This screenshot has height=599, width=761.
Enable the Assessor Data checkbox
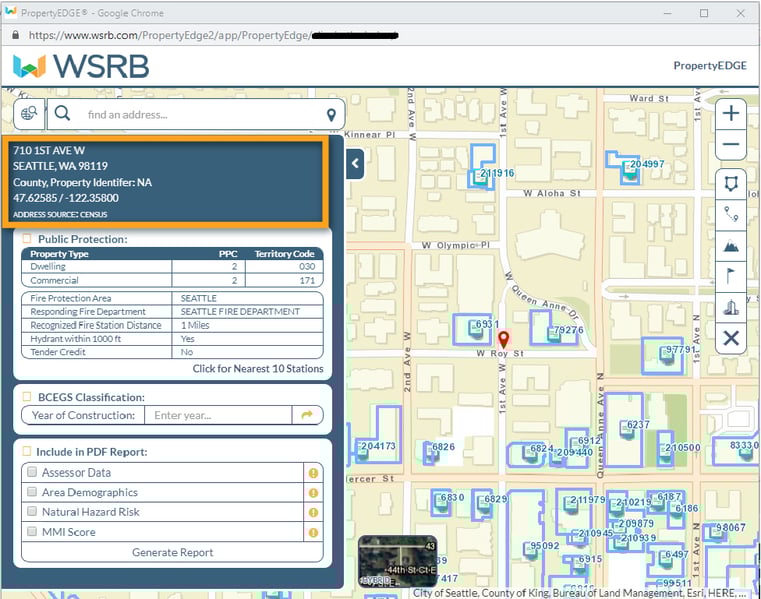click(x=32, y=472)
